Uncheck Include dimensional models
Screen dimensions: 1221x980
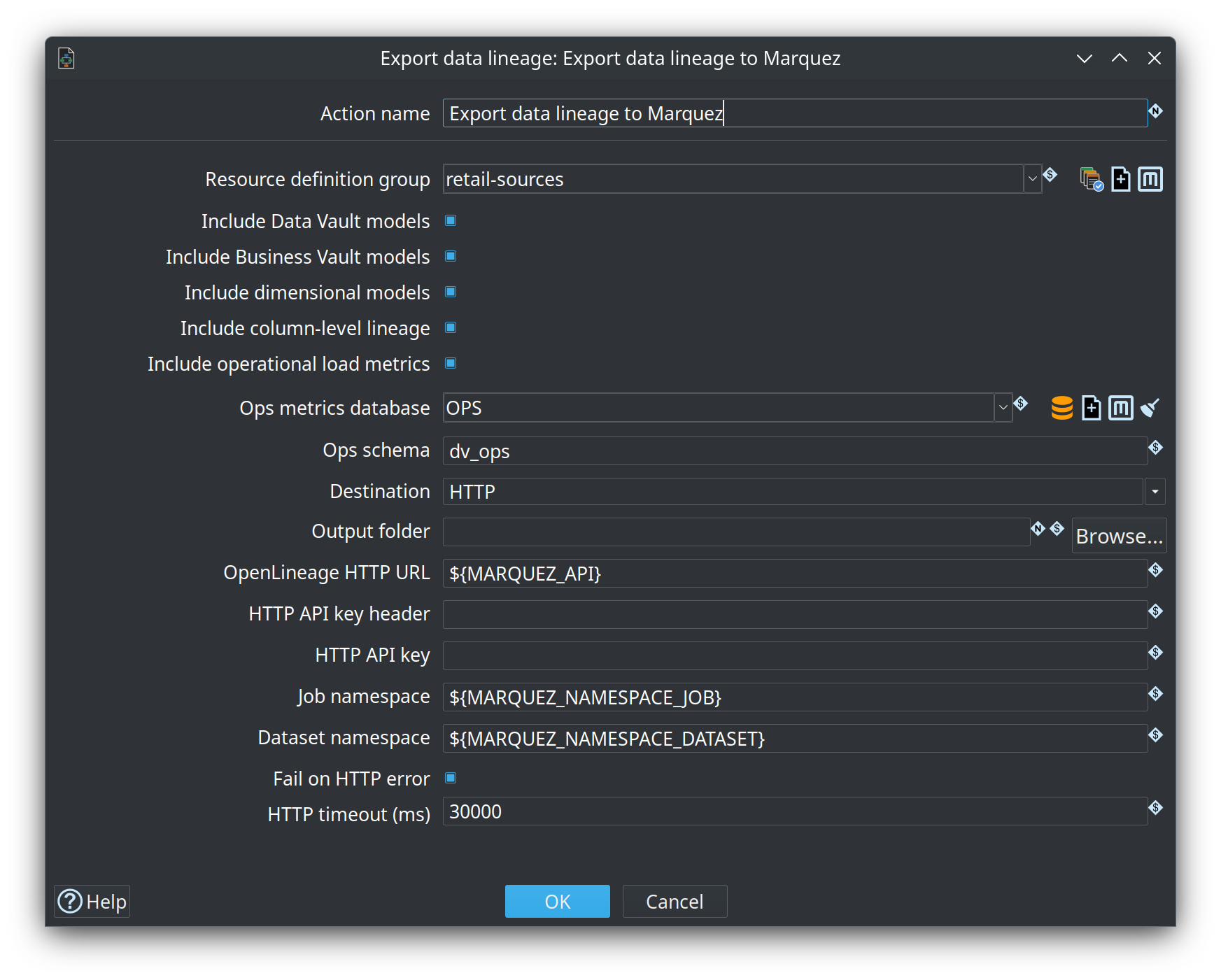click(451, 292)
